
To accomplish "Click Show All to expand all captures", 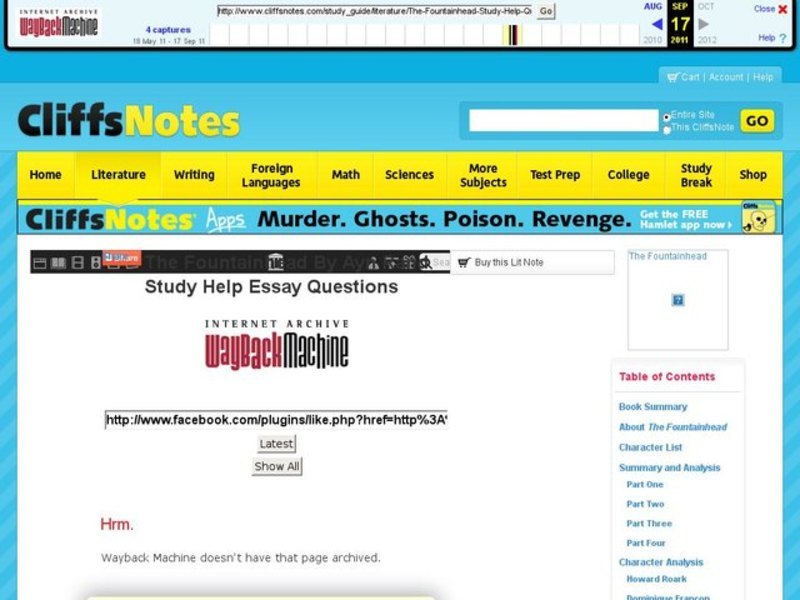I will click(276, 466).
